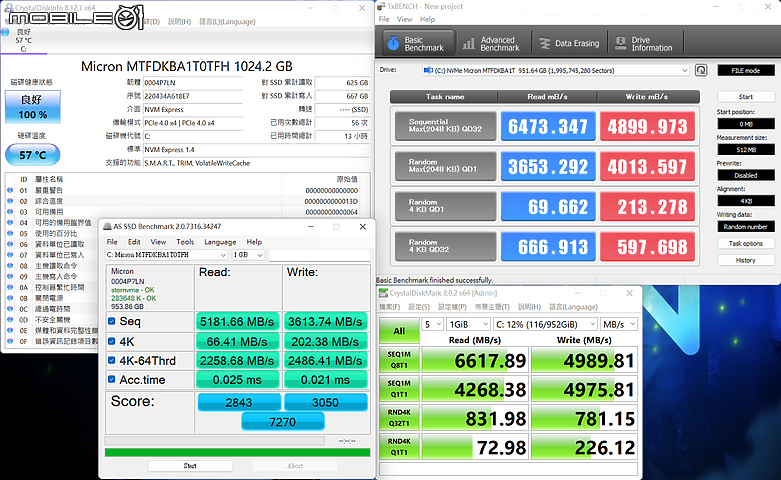The height and width of the screenshot is (480, 781).
Task: Open the test count dropdown showing 5 in CrystalDiskMark
Action: (x=432, y=324)
